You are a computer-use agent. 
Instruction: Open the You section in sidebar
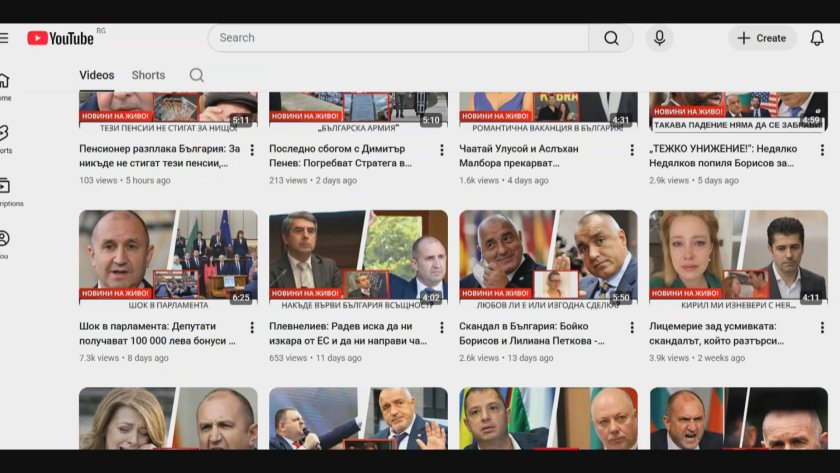coord(4,243)
